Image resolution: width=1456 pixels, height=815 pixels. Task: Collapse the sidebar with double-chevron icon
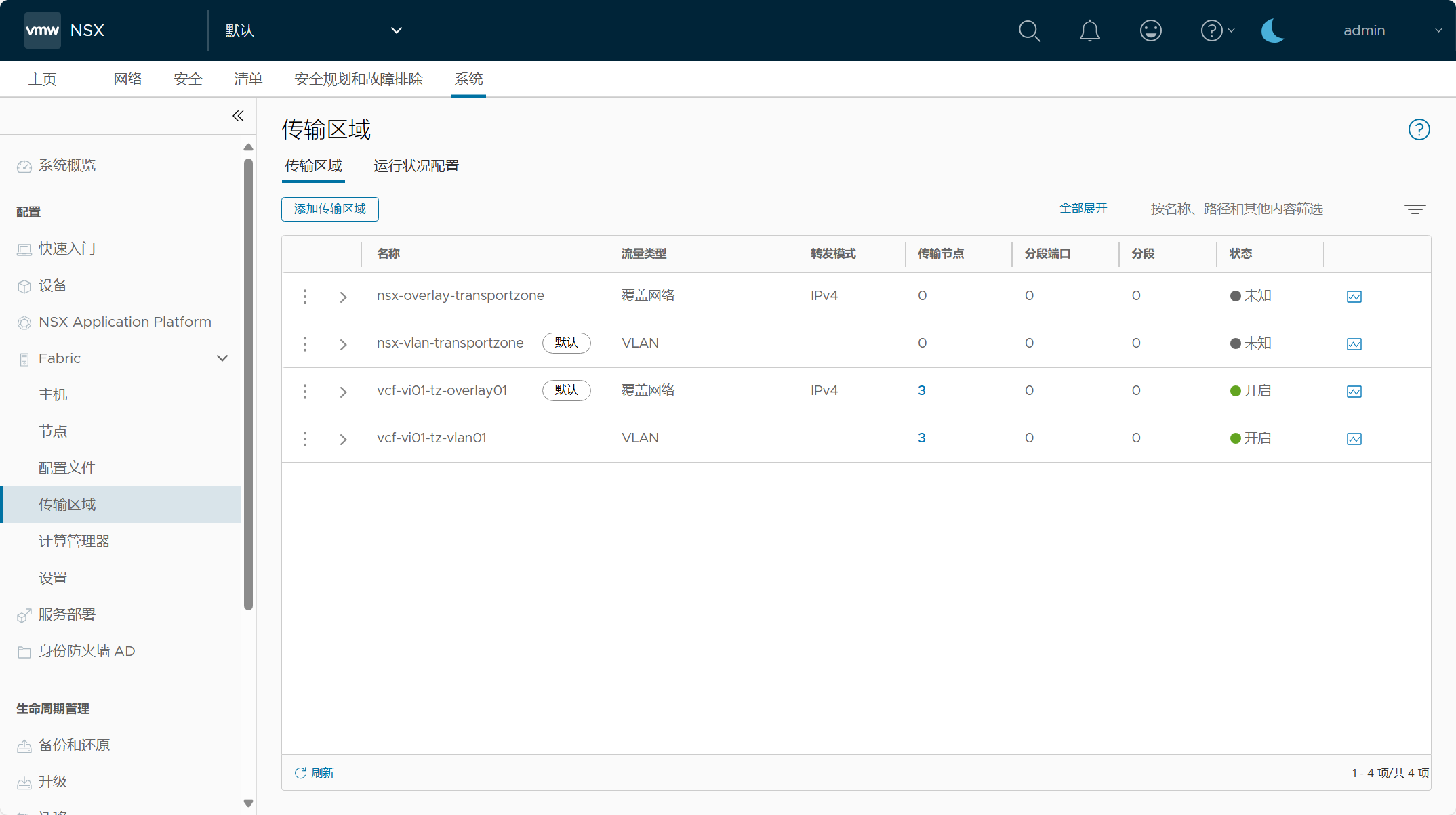pos(238,116)
